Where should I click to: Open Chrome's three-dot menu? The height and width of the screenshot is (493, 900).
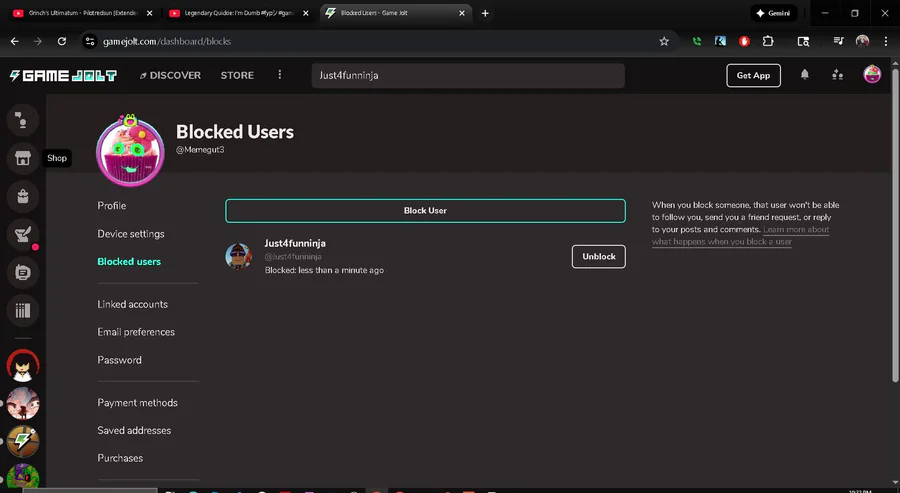(x=886, y=42)
